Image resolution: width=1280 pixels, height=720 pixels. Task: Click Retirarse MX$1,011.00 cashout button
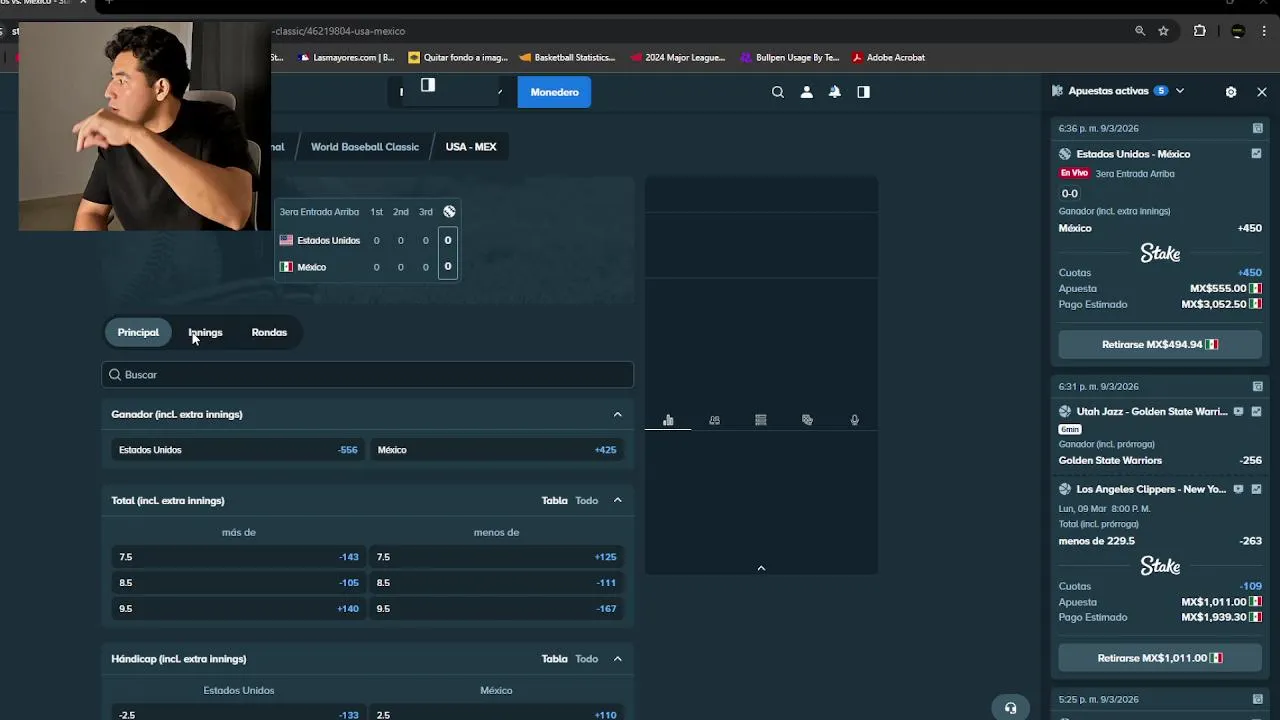(x=1160, y=658)
